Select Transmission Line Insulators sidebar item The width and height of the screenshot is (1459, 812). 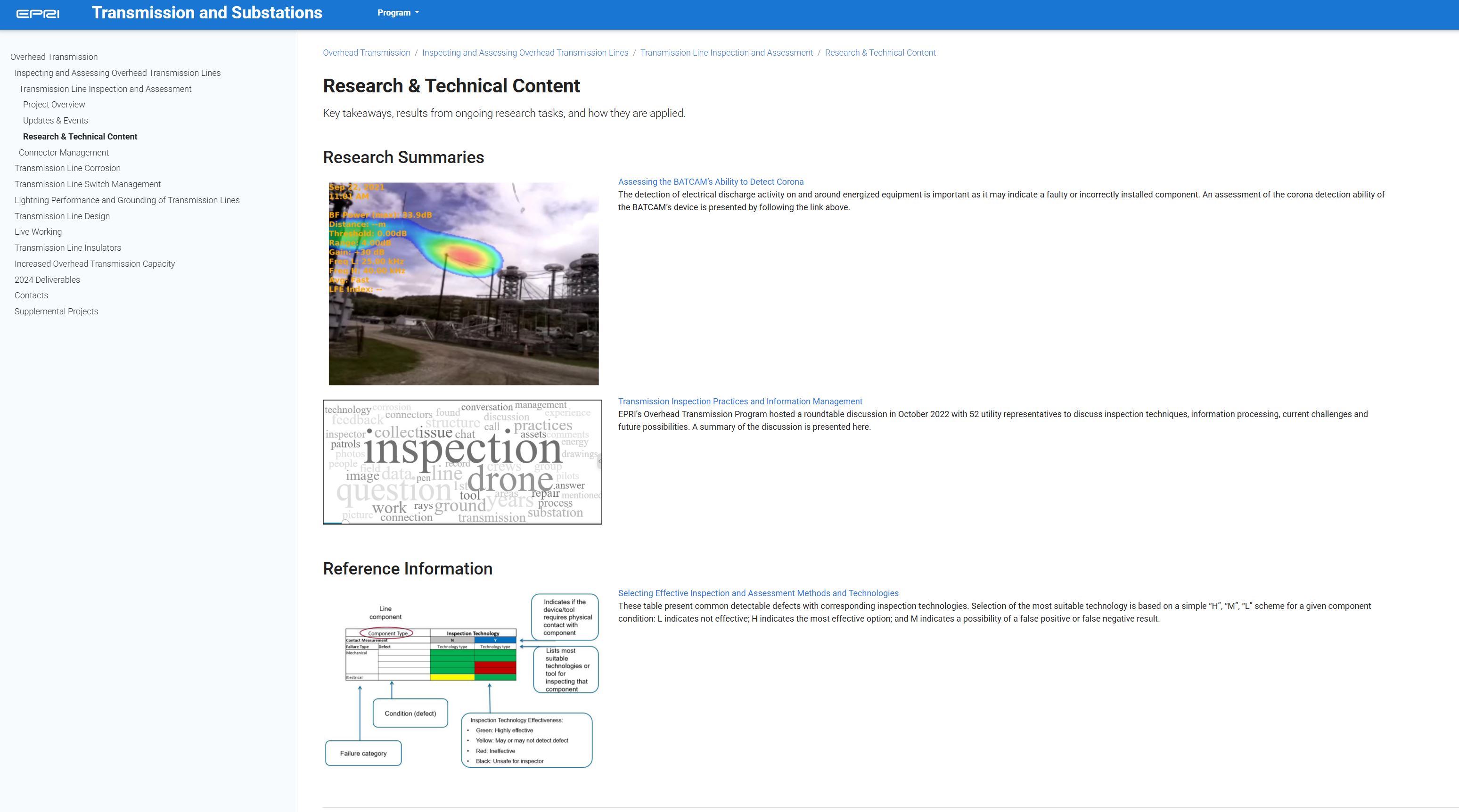pyautogui.click(x=67, y=248)
